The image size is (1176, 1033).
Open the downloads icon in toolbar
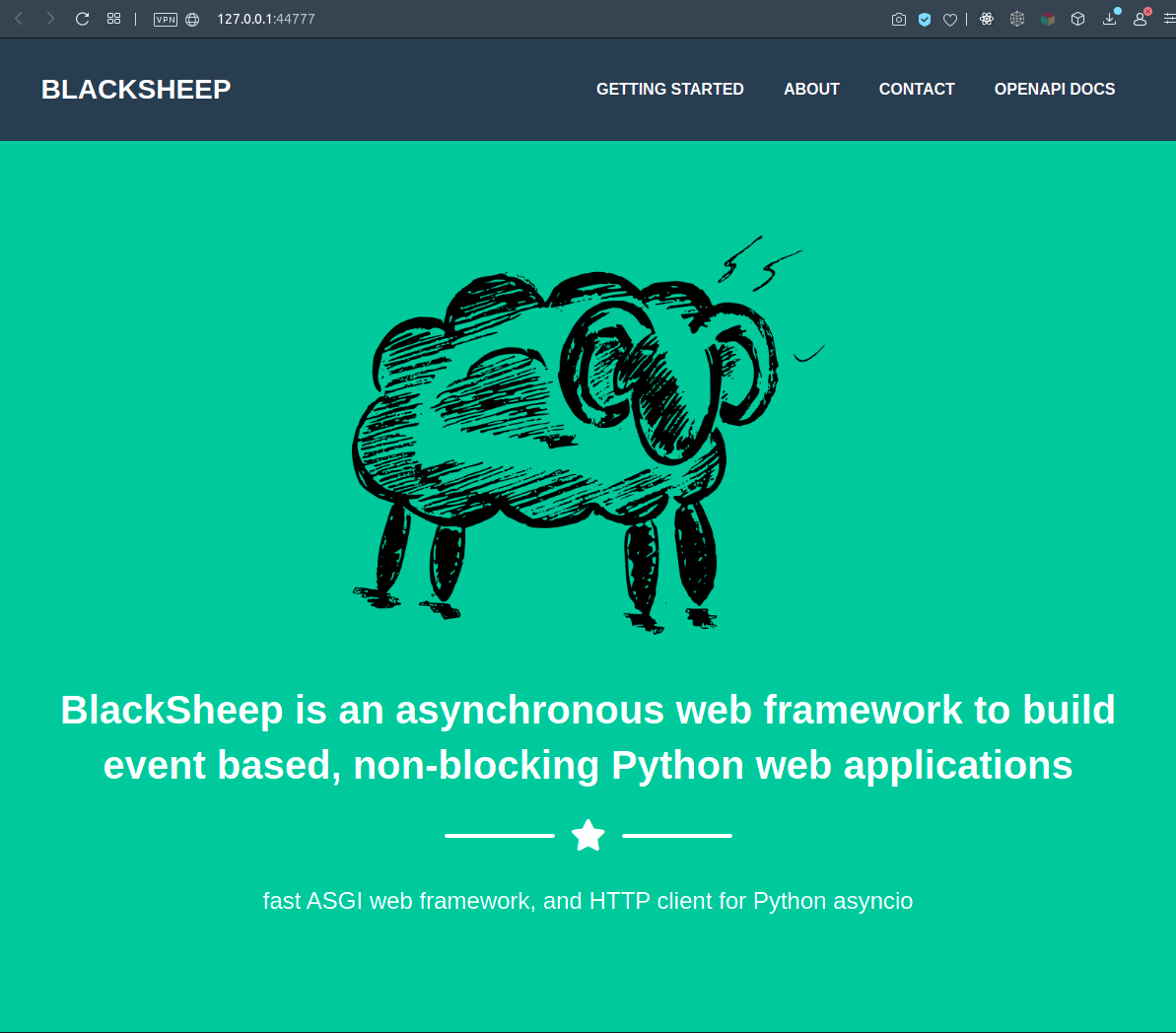click(x=1109, y=20)
